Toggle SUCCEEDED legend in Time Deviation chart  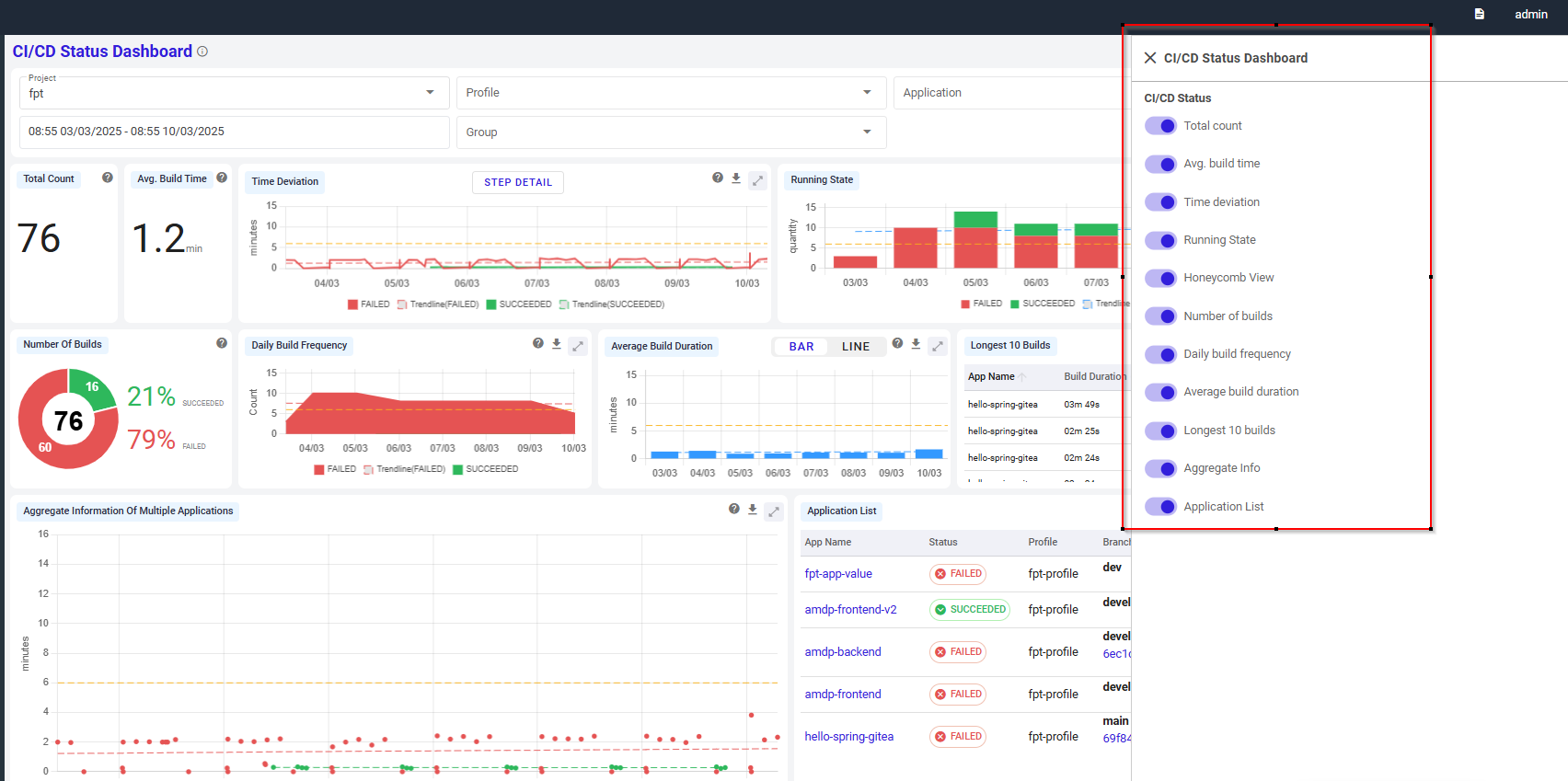pos(519,304)
